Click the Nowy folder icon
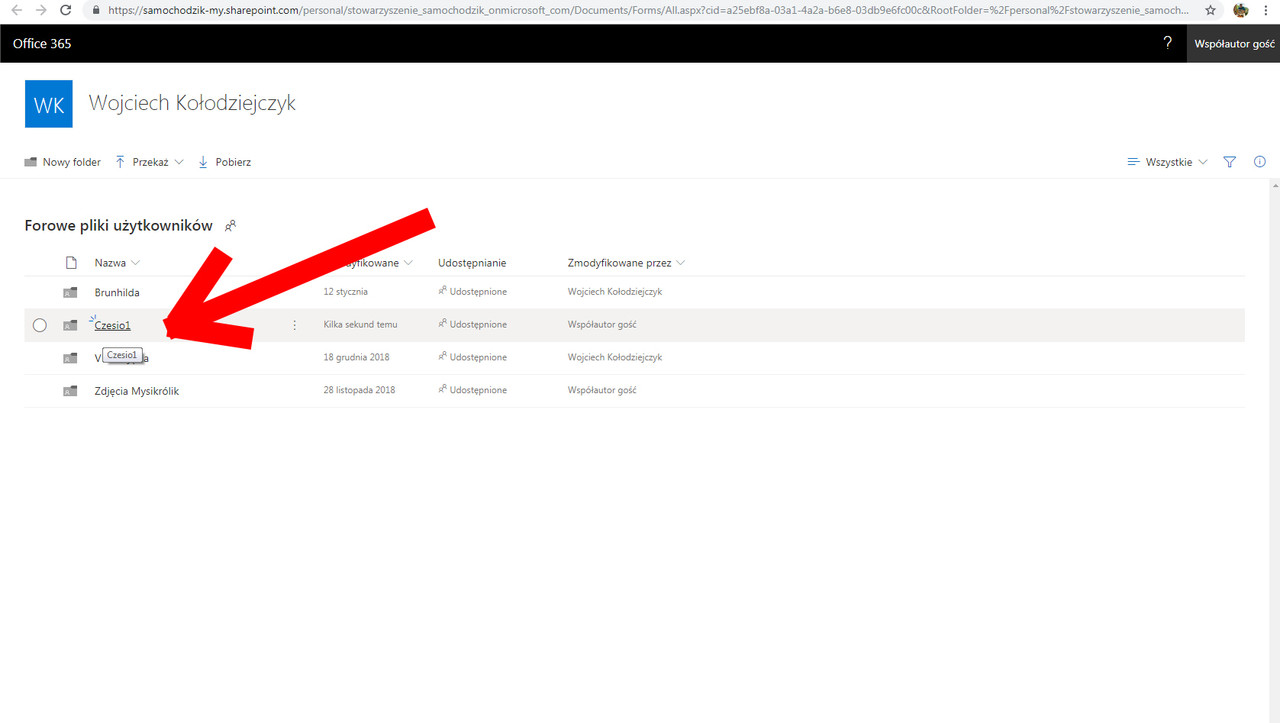 point(30,161)
